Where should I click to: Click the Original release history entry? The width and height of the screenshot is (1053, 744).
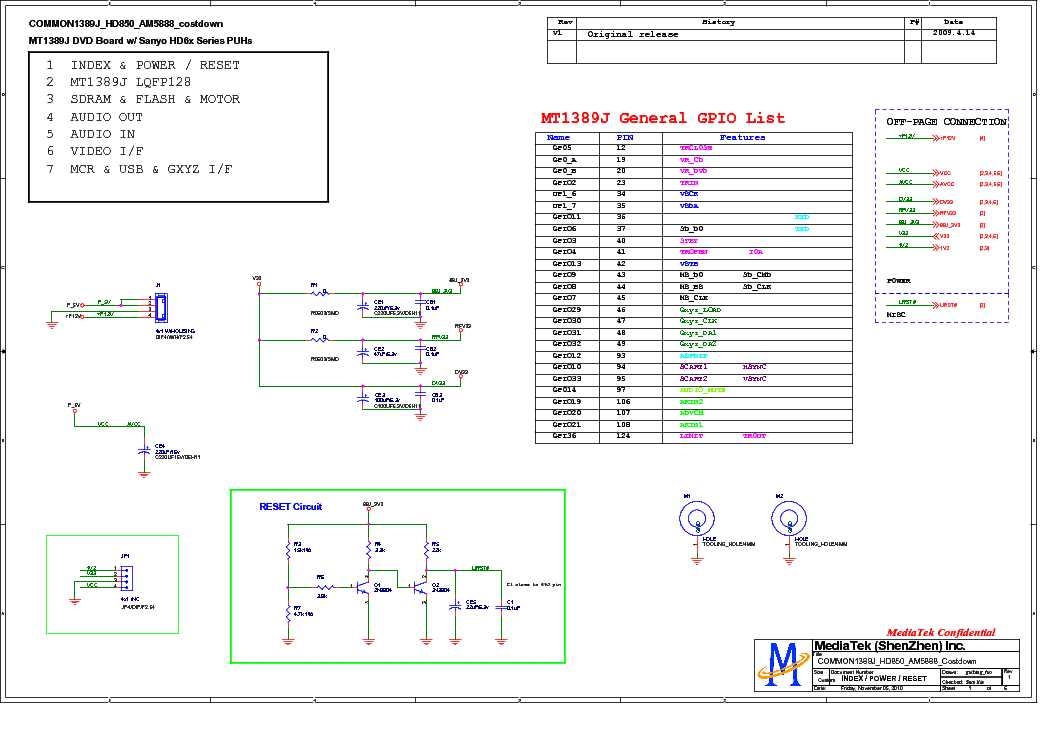tap(633, 34)
